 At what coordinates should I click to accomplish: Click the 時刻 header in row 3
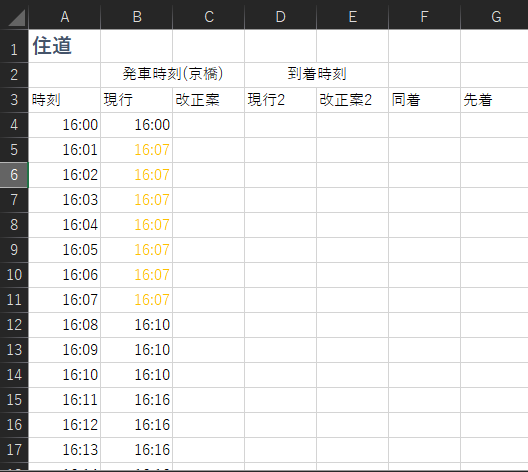pos(65,100)
